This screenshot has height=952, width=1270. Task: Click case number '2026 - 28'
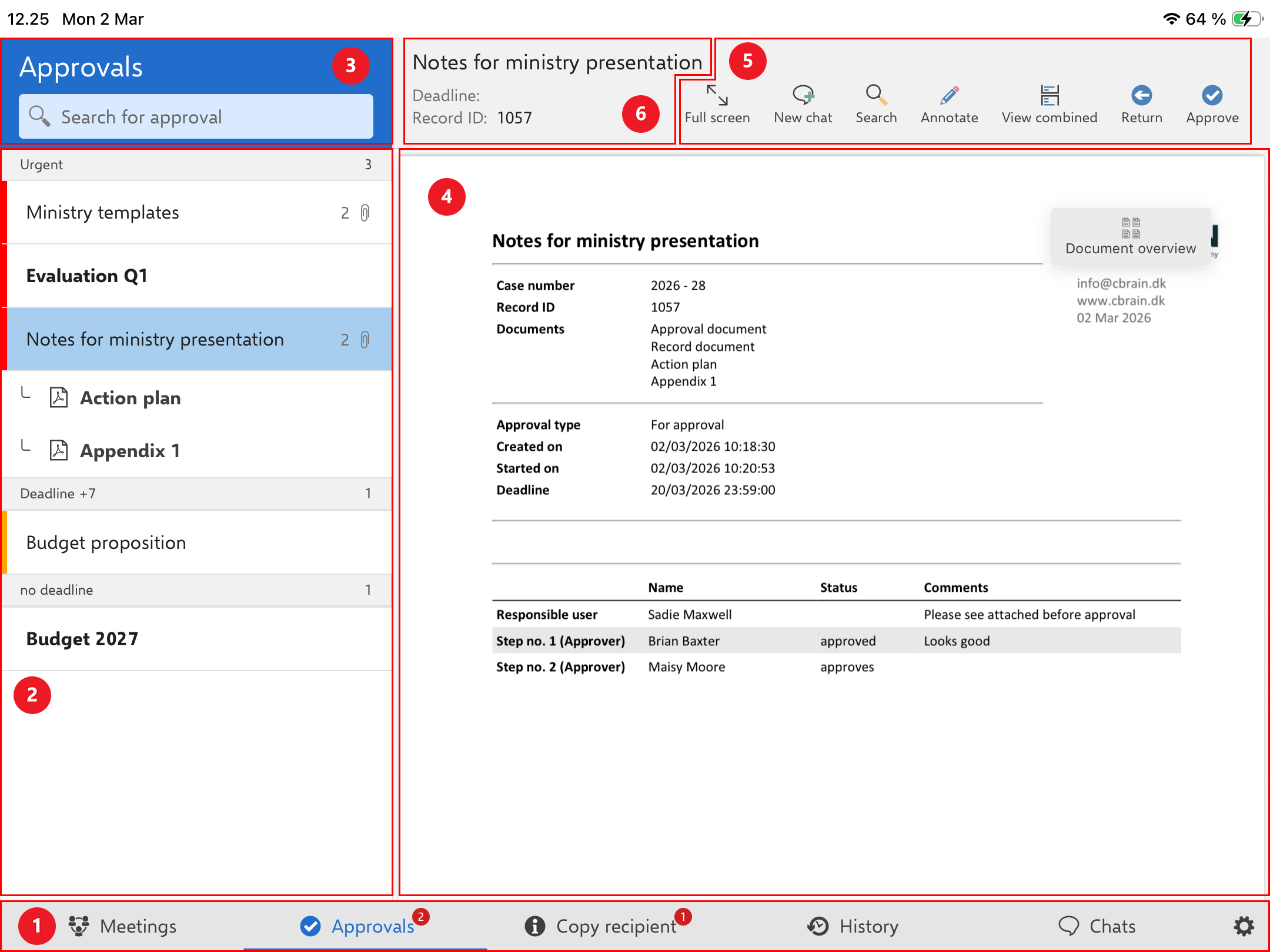678,286
